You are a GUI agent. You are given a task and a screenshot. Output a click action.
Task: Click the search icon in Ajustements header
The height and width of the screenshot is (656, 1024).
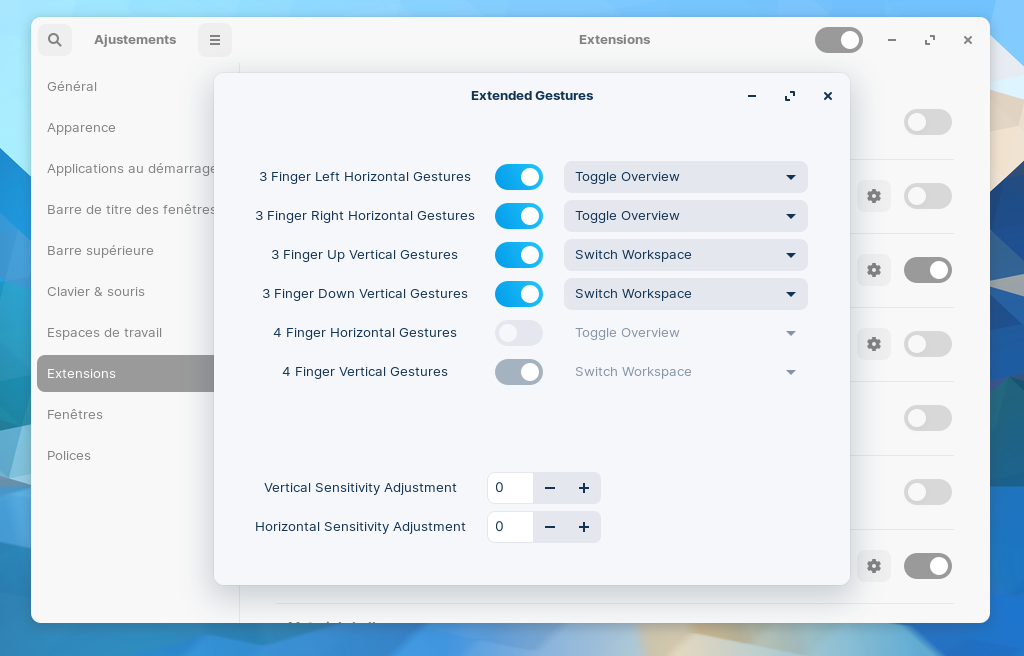[55, 40]
